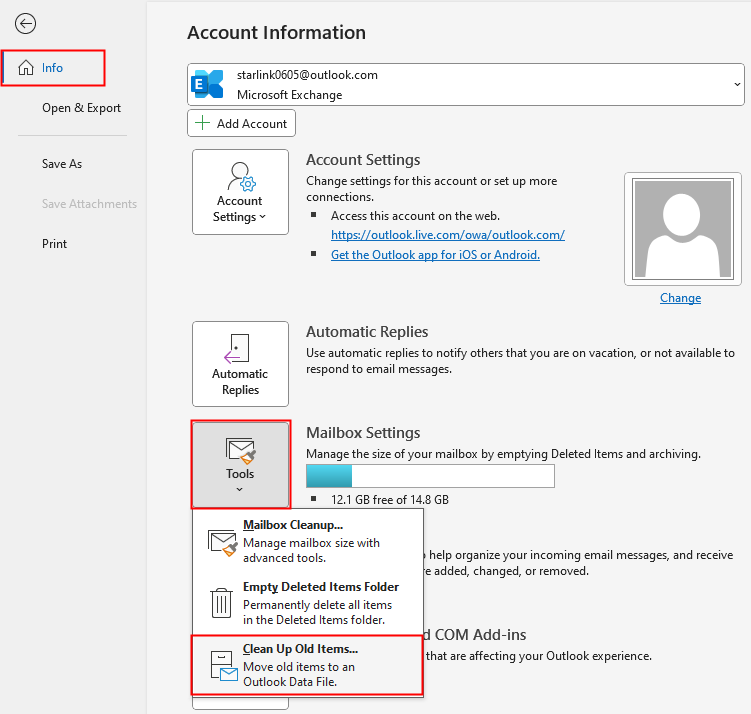This screenshot has height=714, width=751.
Task: Follow Get the Outlook app link
Action: pyautogui.click(x=435, y=255)
